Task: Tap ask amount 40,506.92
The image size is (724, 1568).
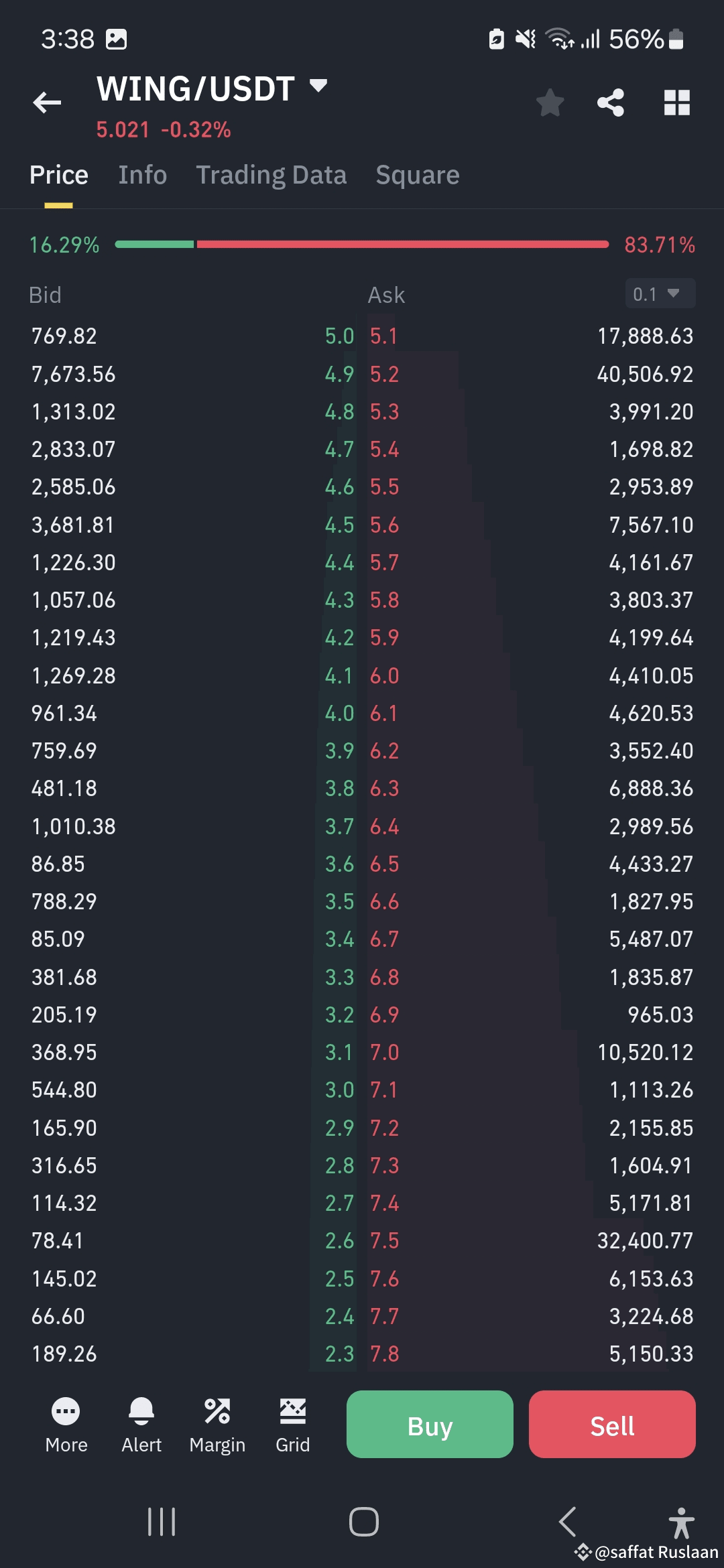Action: (646, 374)
